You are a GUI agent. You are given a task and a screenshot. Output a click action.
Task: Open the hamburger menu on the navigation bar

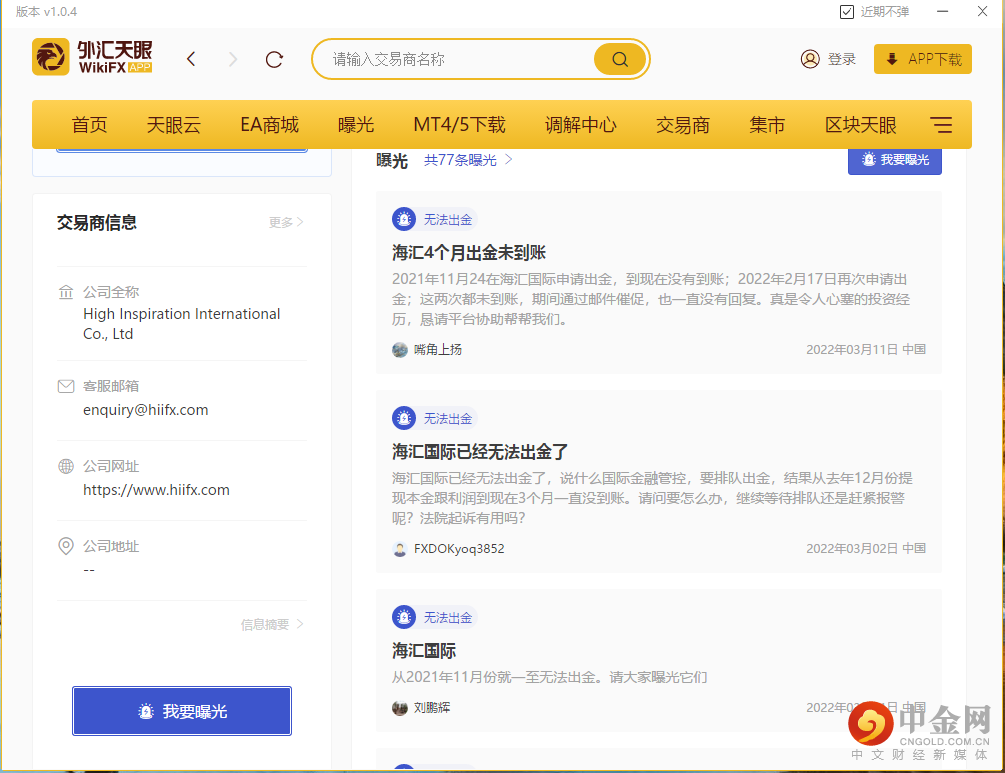pyautogui.click(x=941, y=124)
